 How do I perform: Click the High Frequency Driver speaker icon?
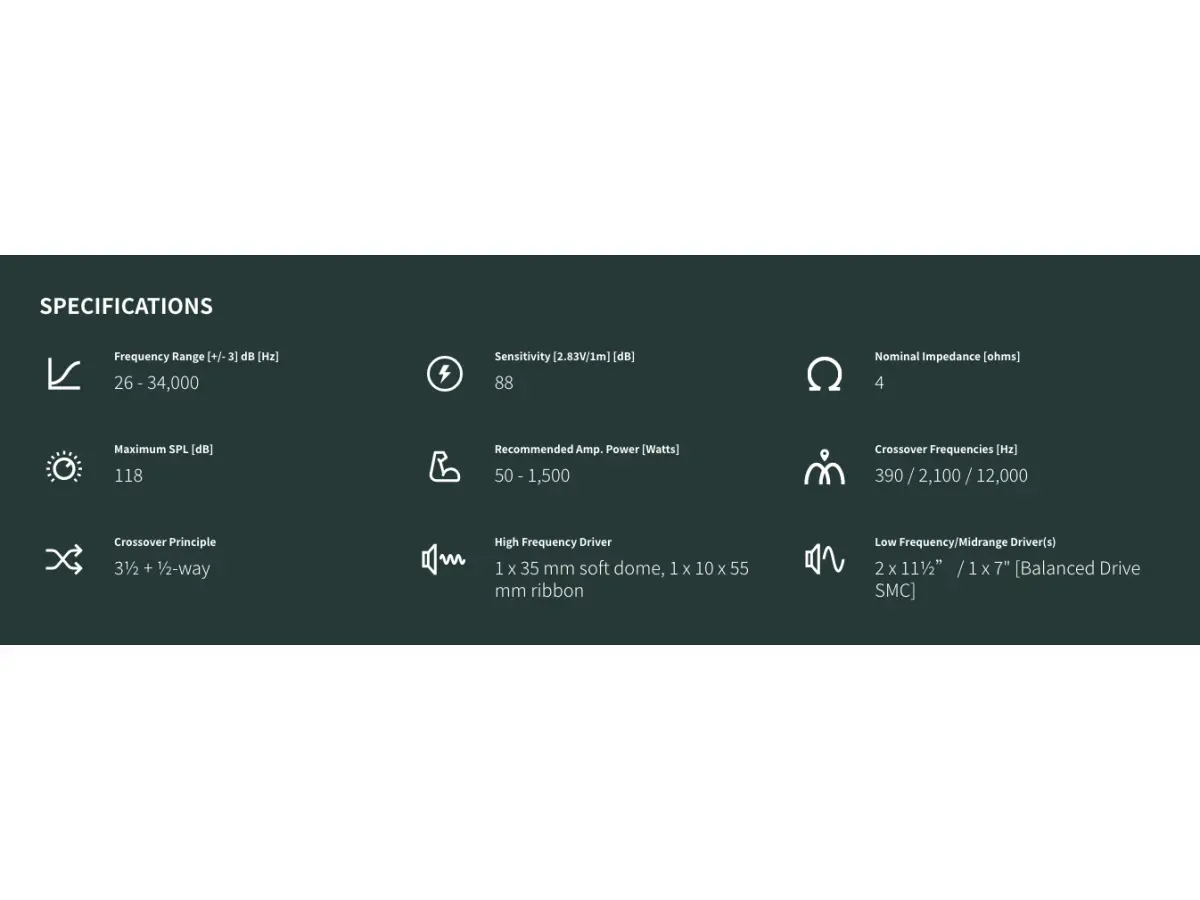(x=444, y=560)
